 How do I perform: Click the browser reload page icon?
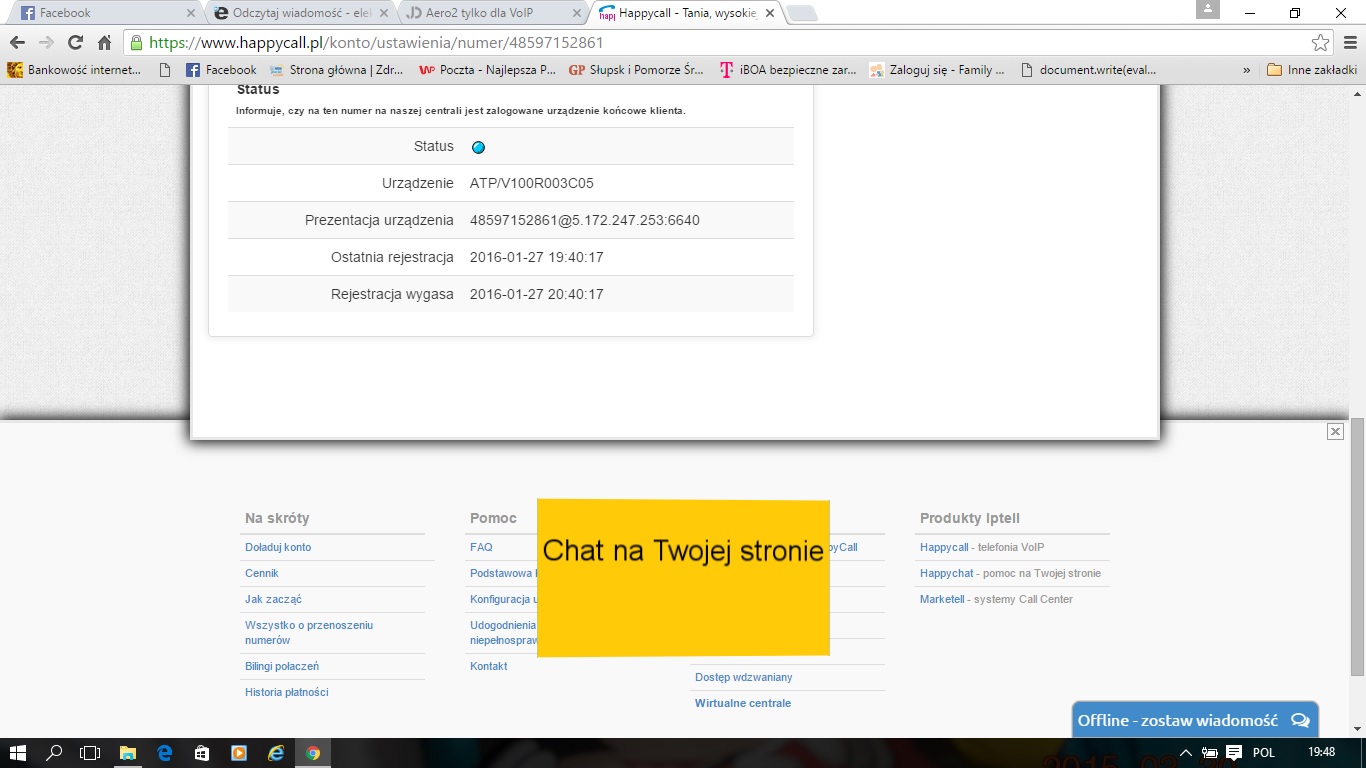tap(75, 43)
